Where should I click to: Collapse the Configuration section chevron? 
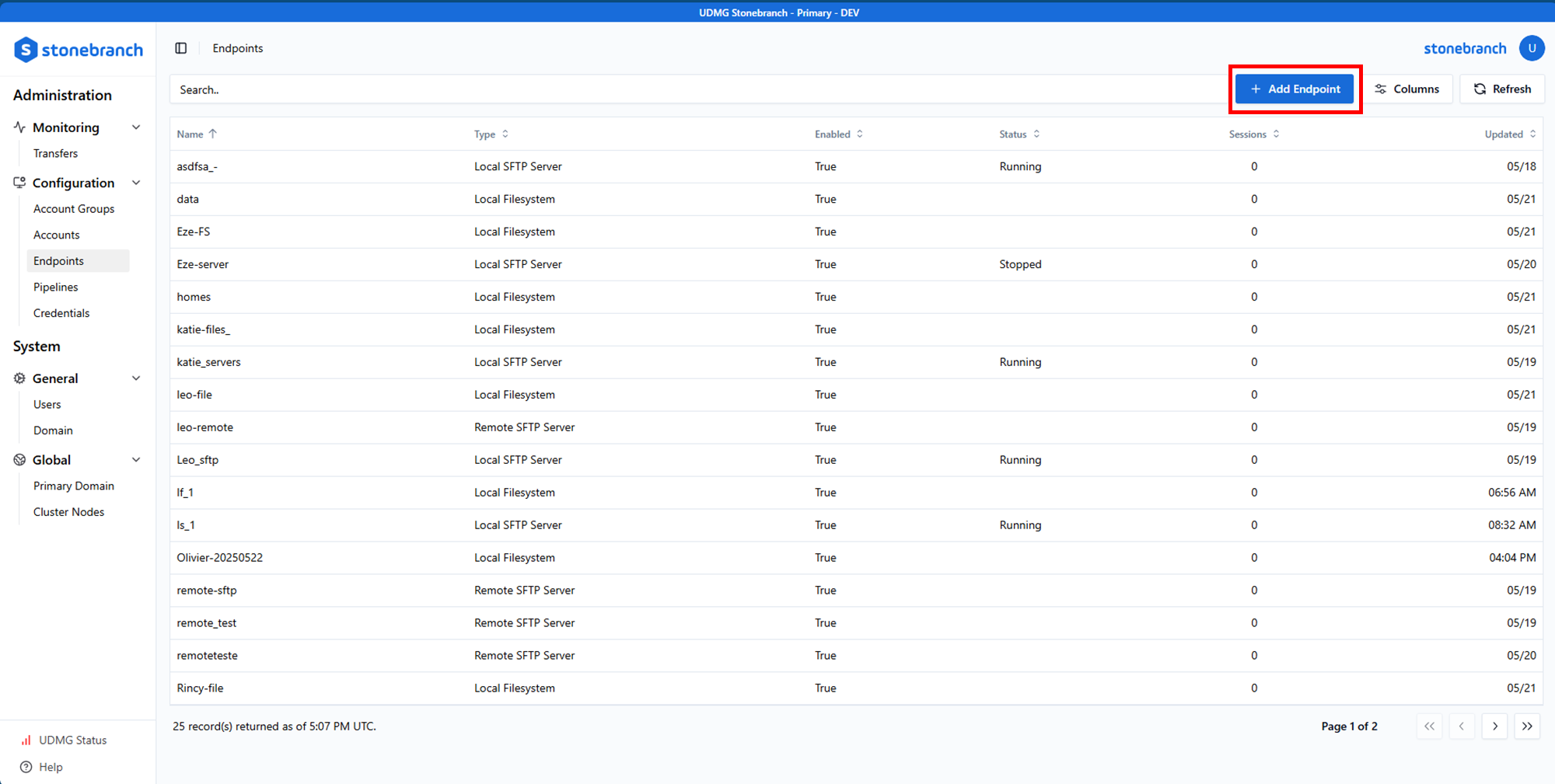pos(136,183)
